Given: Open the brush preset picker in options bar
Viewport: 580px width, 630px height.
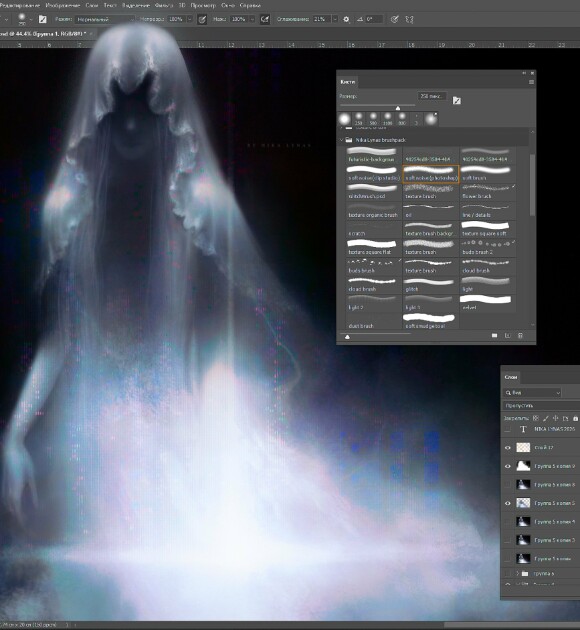Looking at the screenshot, I should pyautogui.click(x=22, y=19).
